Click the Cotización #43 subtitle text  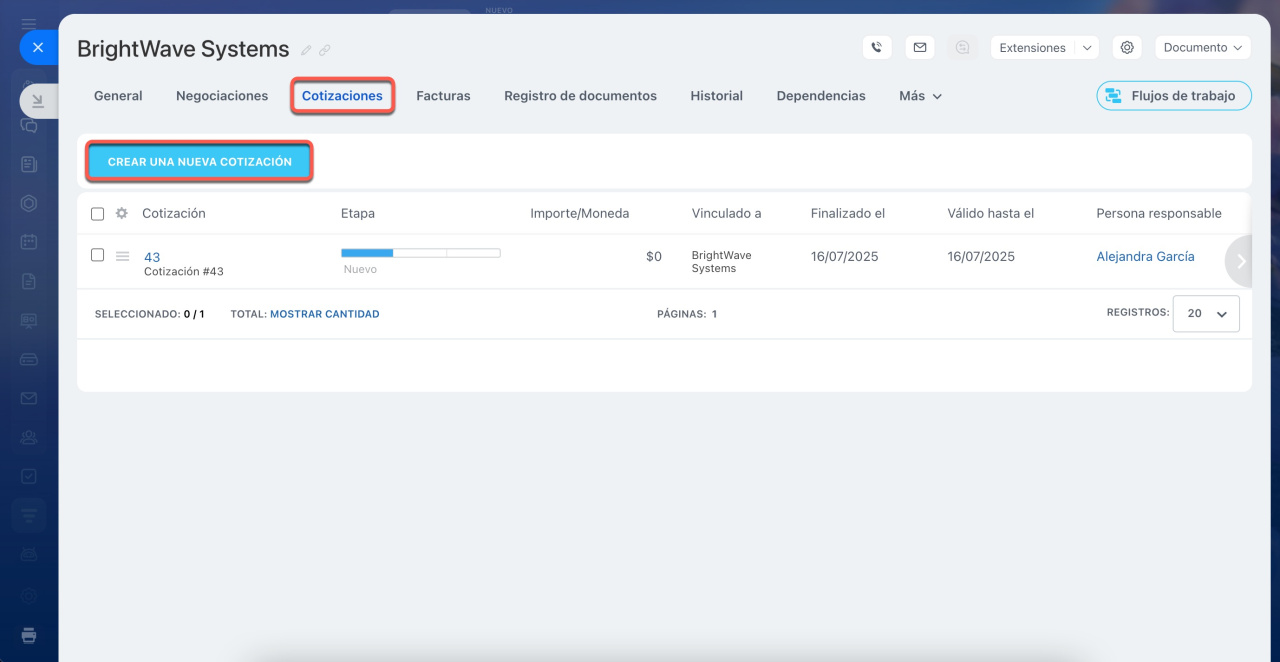[x=184, y=271]
